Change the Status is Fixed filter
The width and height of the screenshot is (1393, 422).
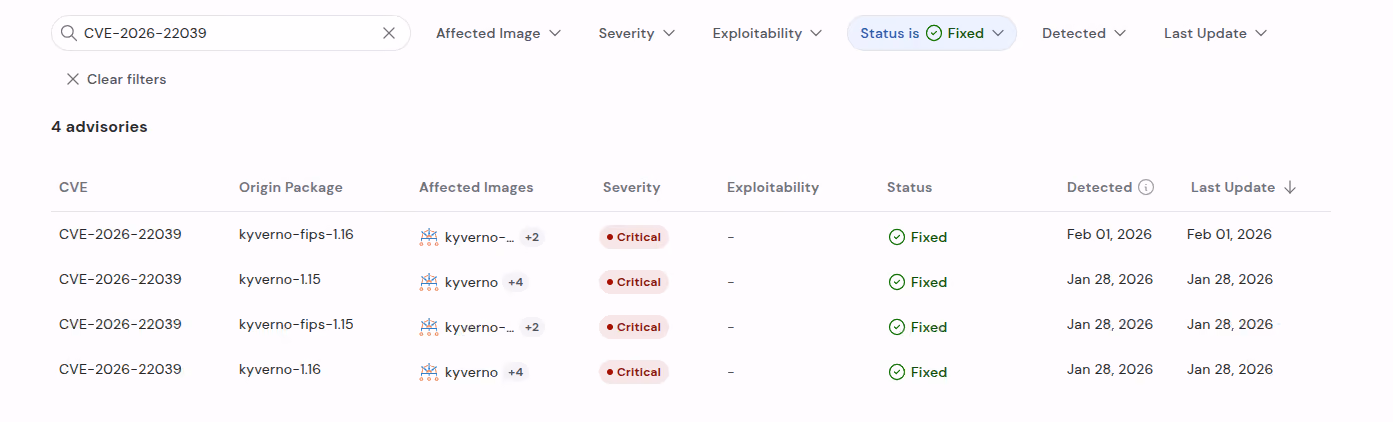pos(932,33)
